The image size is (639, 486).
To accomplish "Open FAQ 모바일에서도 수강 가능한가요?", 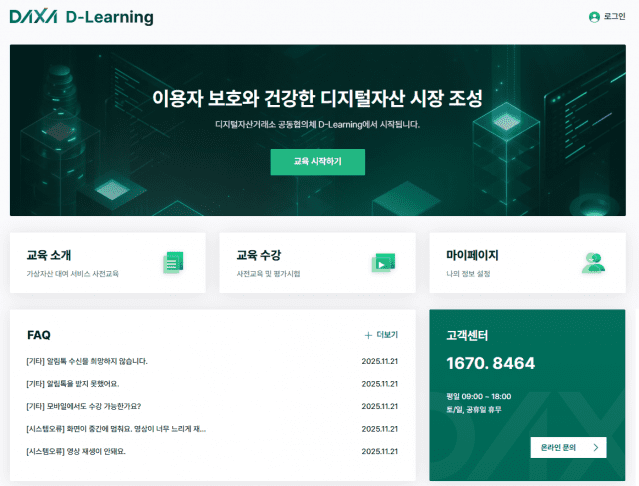I will (x=84, y=406).
